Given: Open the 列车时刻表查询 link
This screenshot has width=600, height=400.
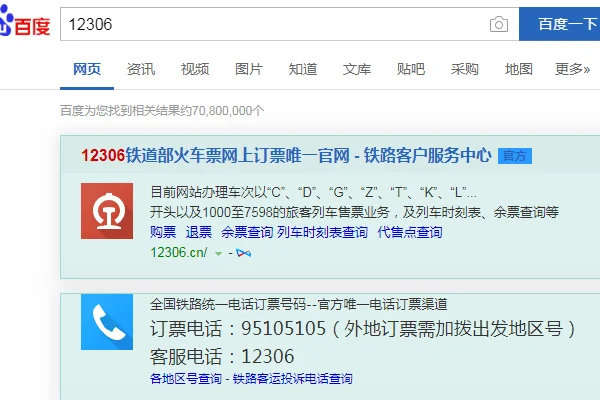Looking at the screenshot, I should [322, 232].
